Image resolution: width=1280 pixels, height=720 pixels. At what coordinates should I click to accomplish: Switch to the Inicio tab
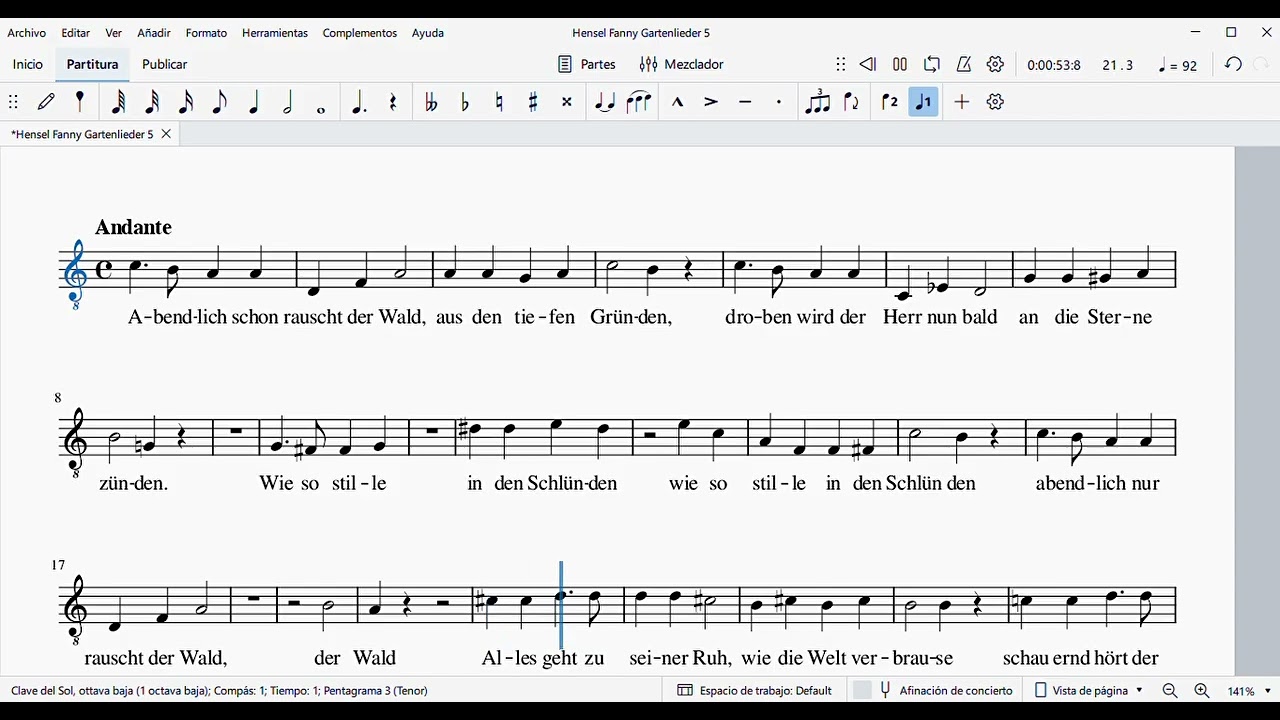point(28,64)
